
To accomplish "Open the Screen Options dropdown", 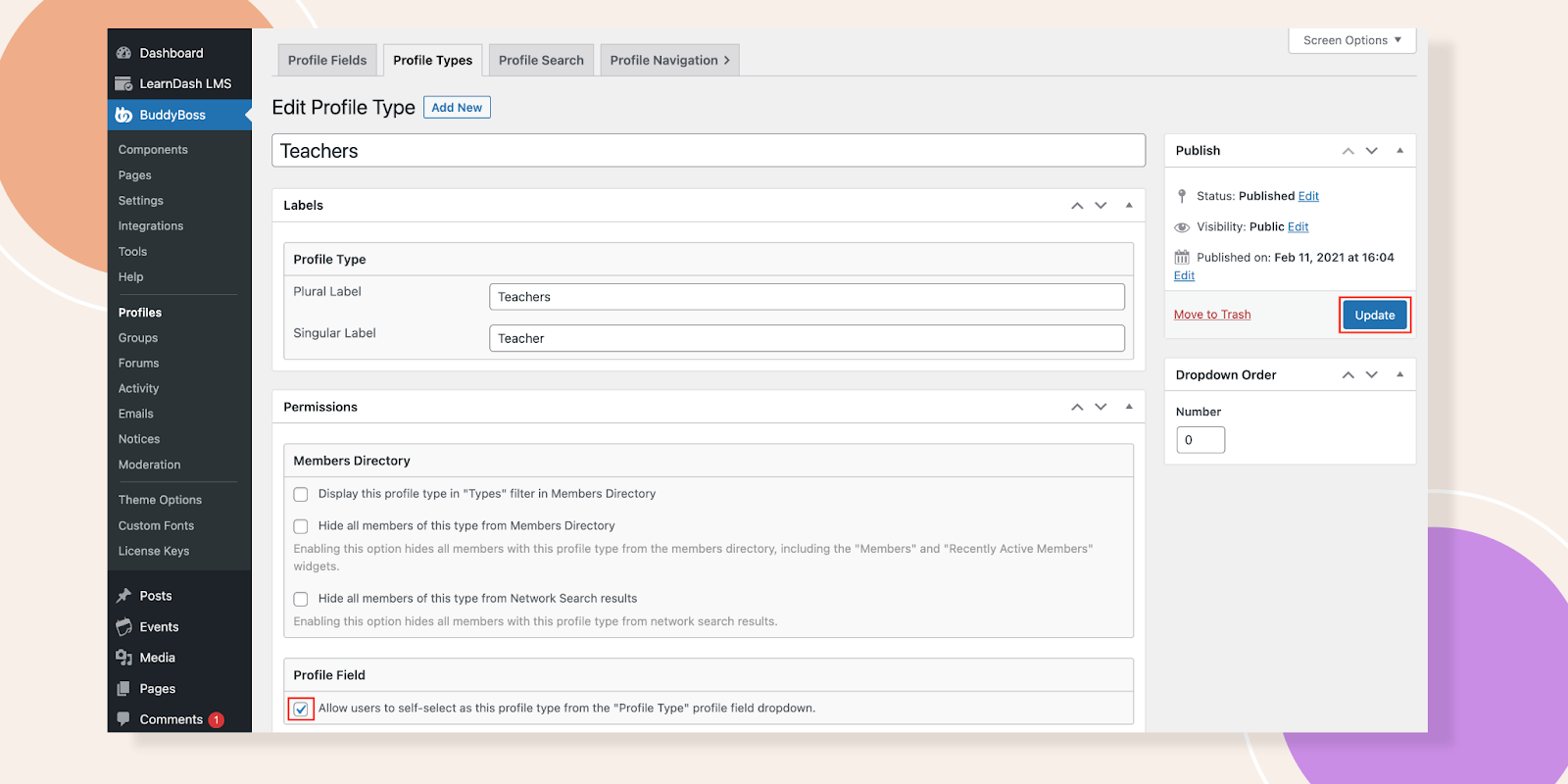I will coord(1352,40).
